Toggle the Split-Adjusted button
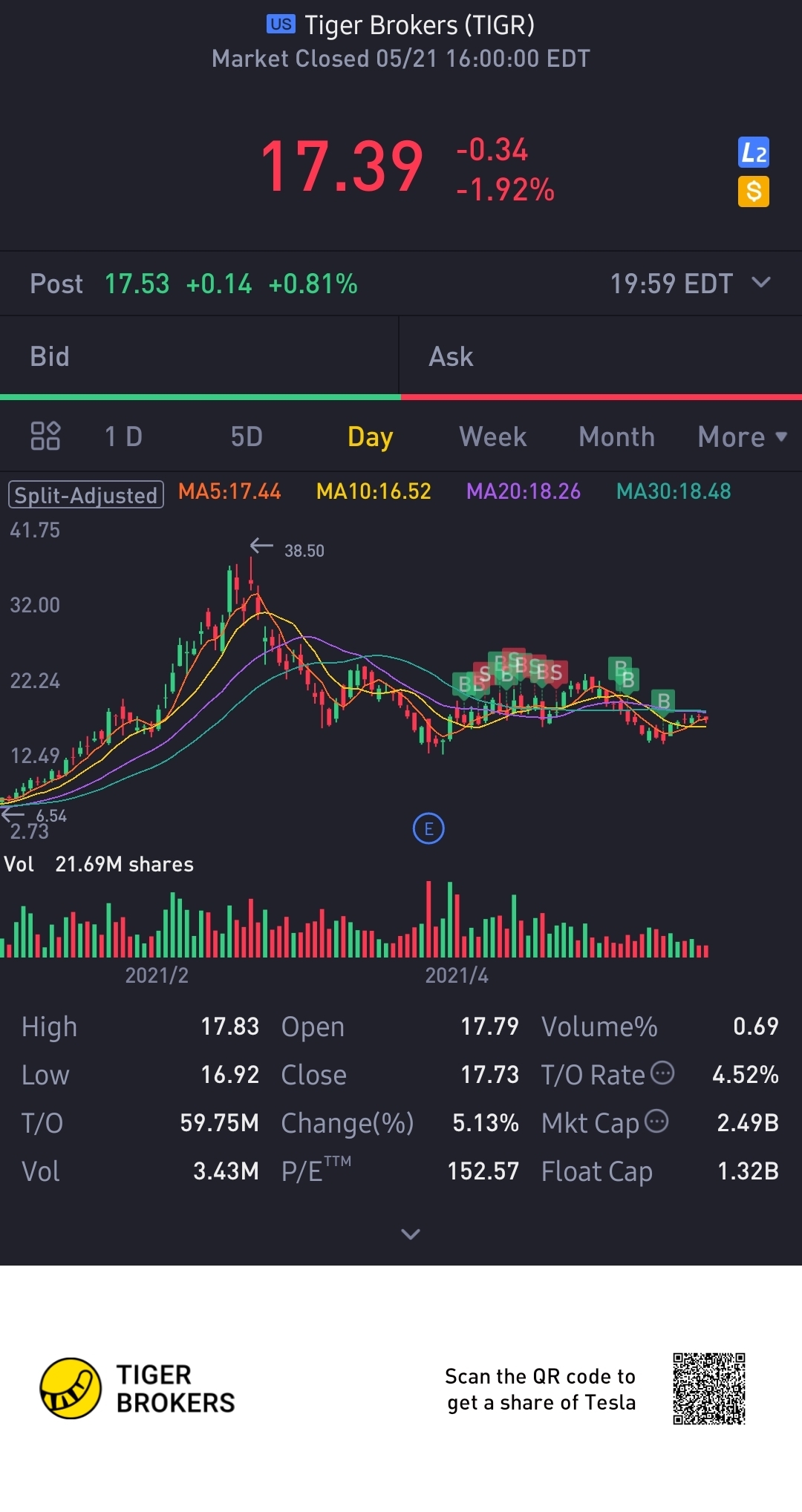The height and width of the screenshot is (1512, 802). coord(86,494)
